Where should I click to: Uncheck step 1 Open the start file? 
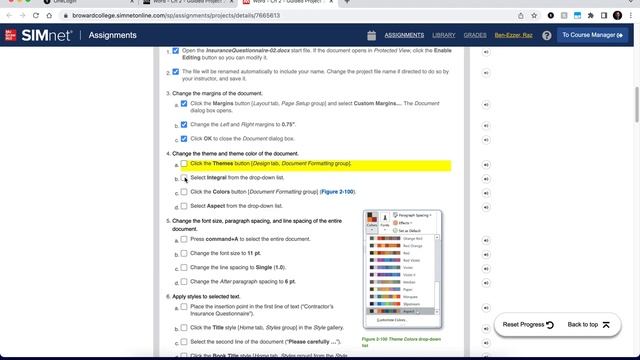(x=176, y=51)
